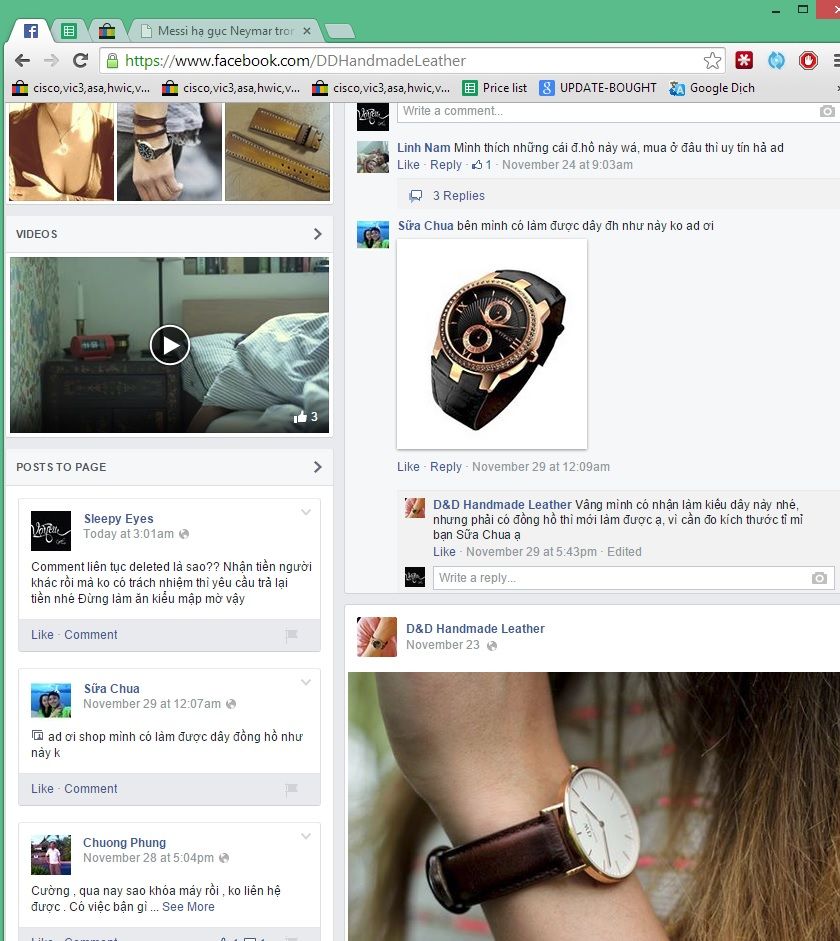Expand the Posts to Page chevron

coord(318,467)
